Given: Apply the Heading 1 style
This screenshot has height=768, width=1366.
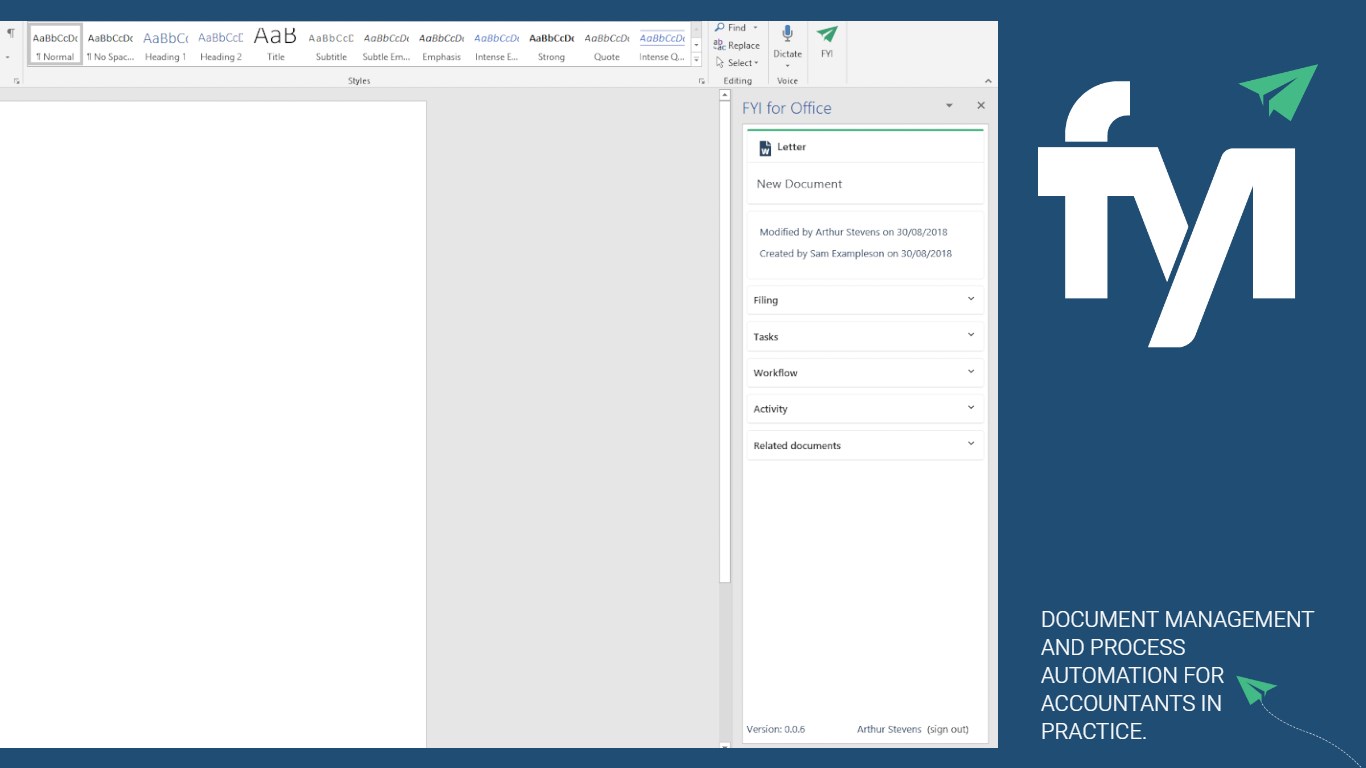Looking at the screenshot, I should (165, 45).
